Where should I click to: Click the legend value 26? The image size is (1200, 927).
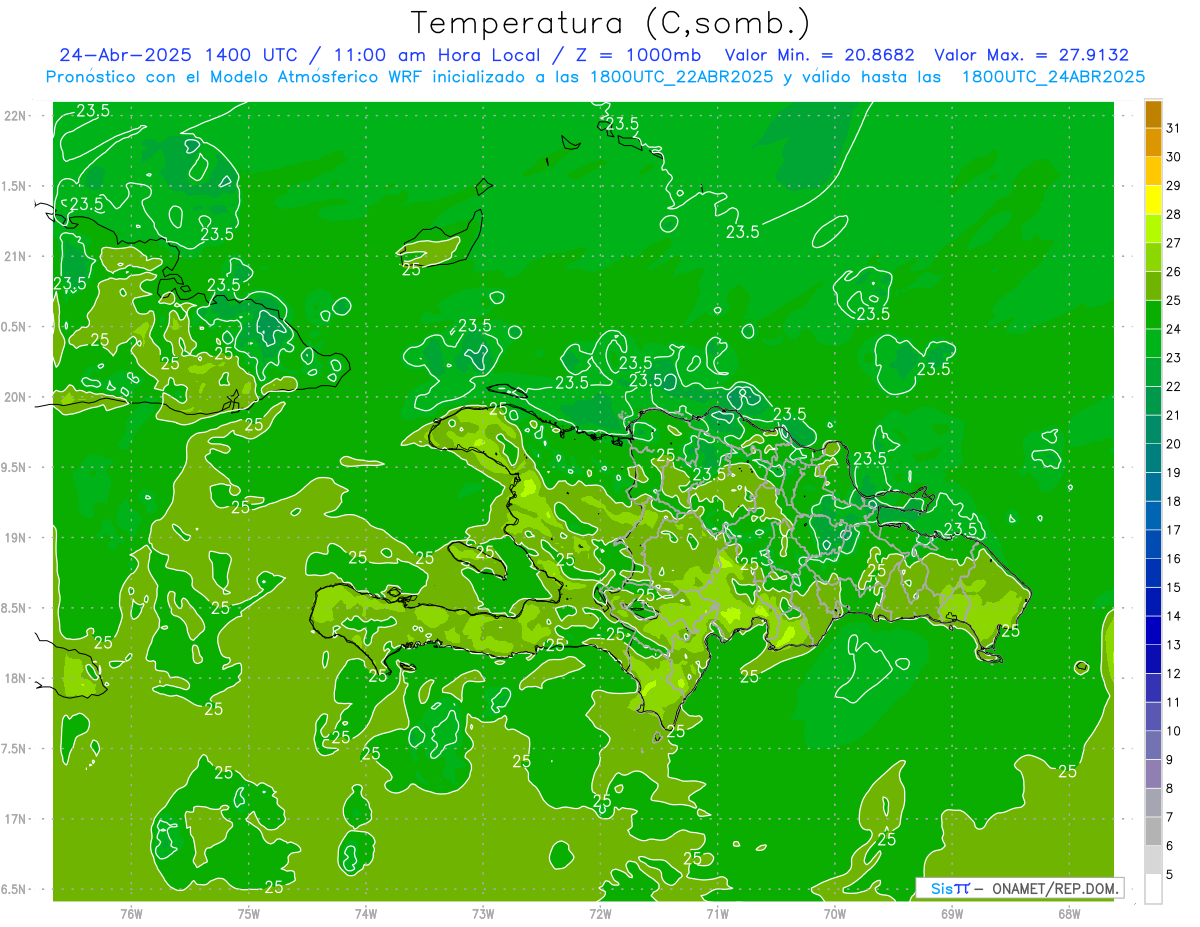tap(1173, 272)
